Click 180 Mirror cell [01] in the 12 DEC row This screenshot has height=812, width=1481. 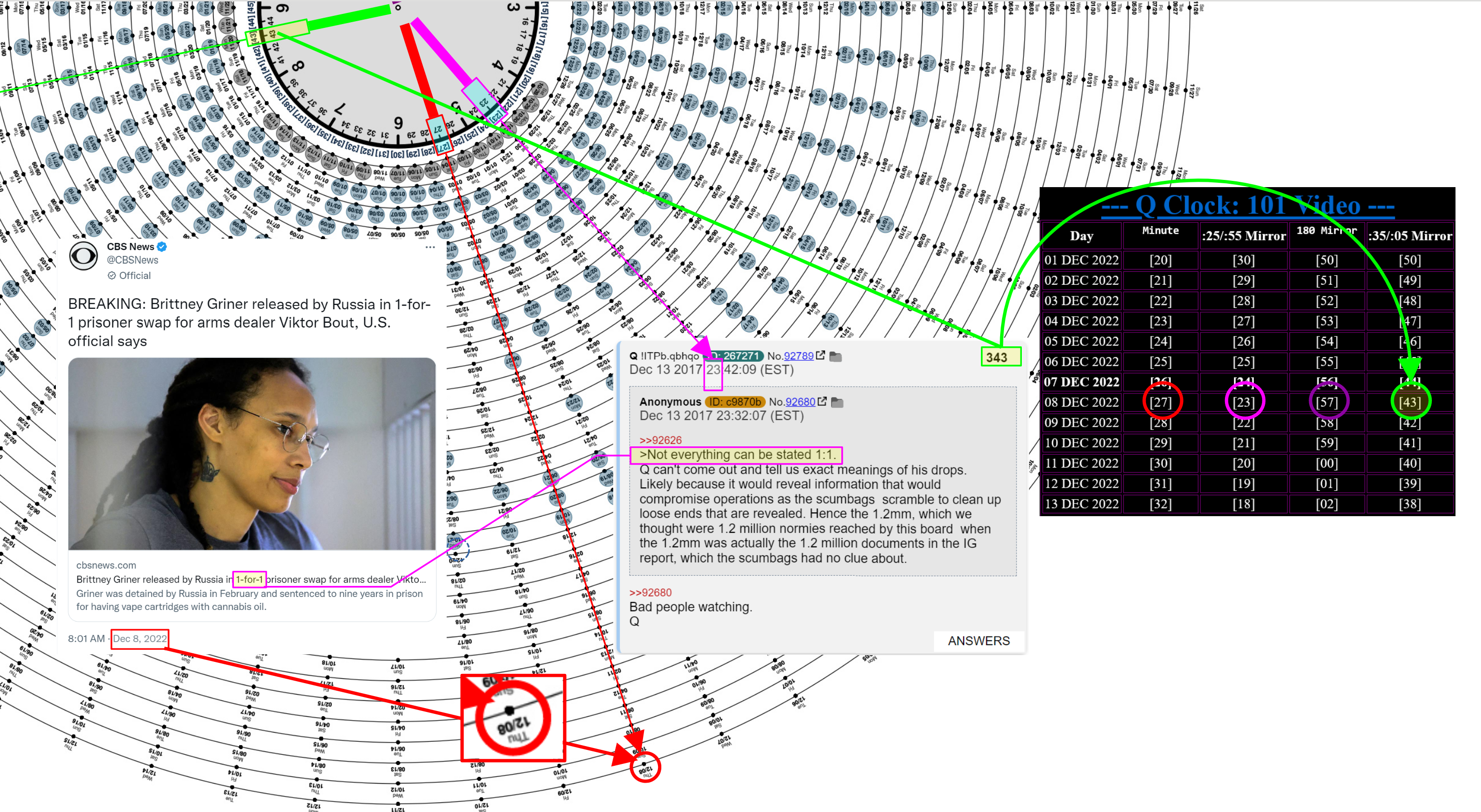point(1326,484)
